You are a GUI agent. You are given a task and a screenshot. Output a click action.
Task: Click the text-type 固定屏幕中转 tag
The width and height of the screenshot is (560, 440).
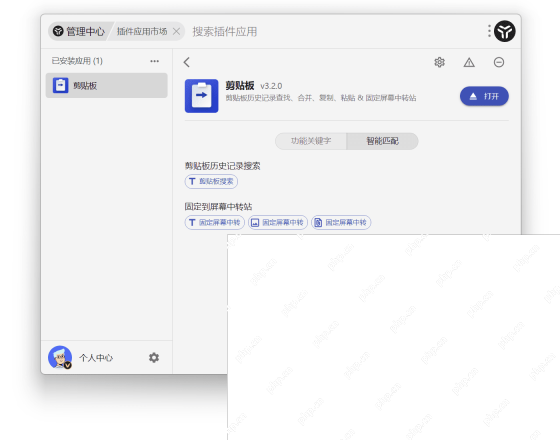(214, 222)
